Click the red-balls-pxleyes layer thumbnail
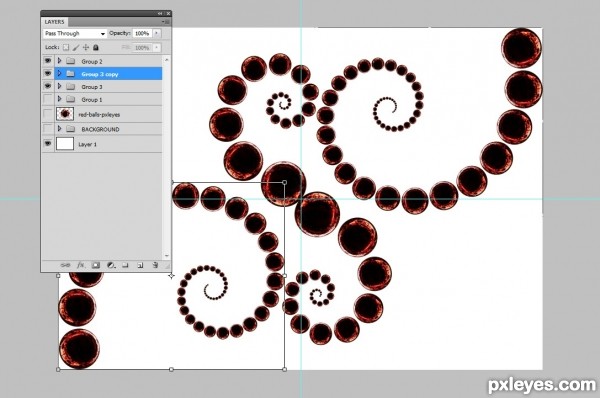Image resolution: width=600 pixels, height=398 pixels. 65,114
